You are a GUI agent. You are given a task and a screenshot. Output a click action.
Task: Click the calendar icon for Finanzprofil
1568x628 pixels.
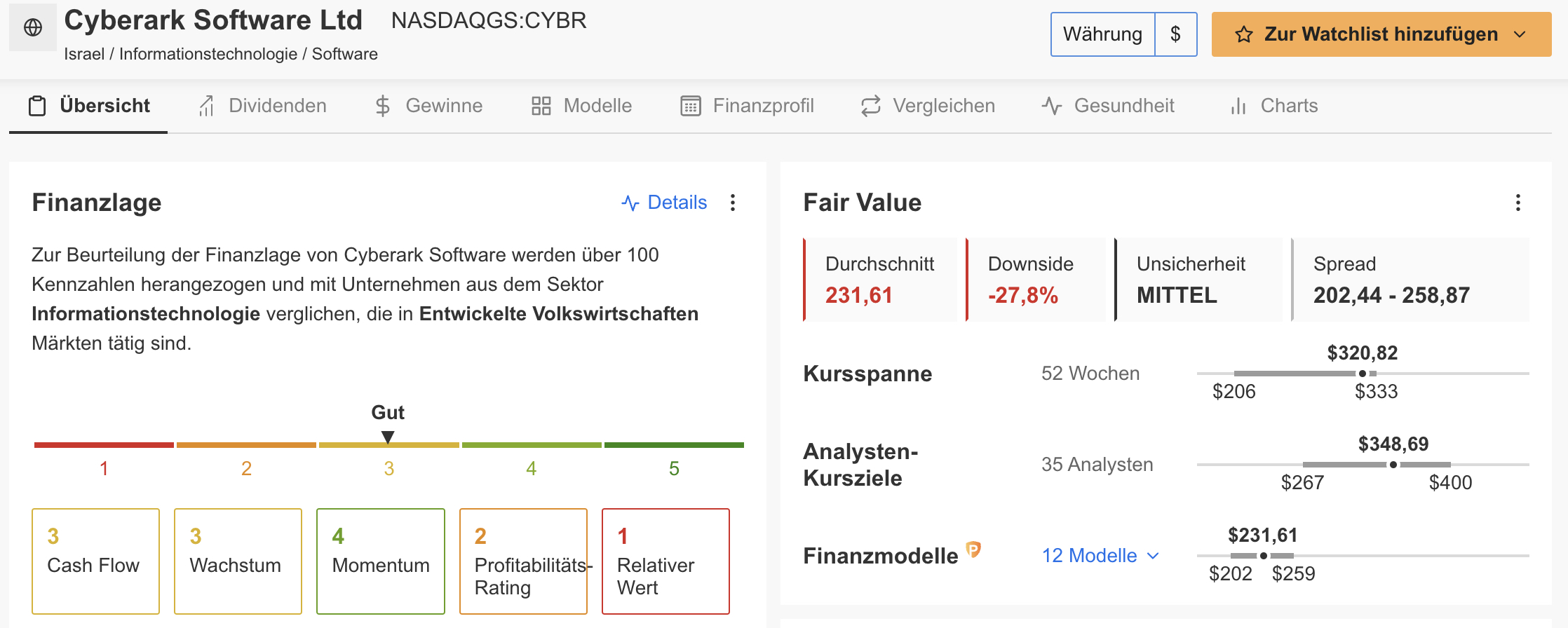[x=691, y=106]
